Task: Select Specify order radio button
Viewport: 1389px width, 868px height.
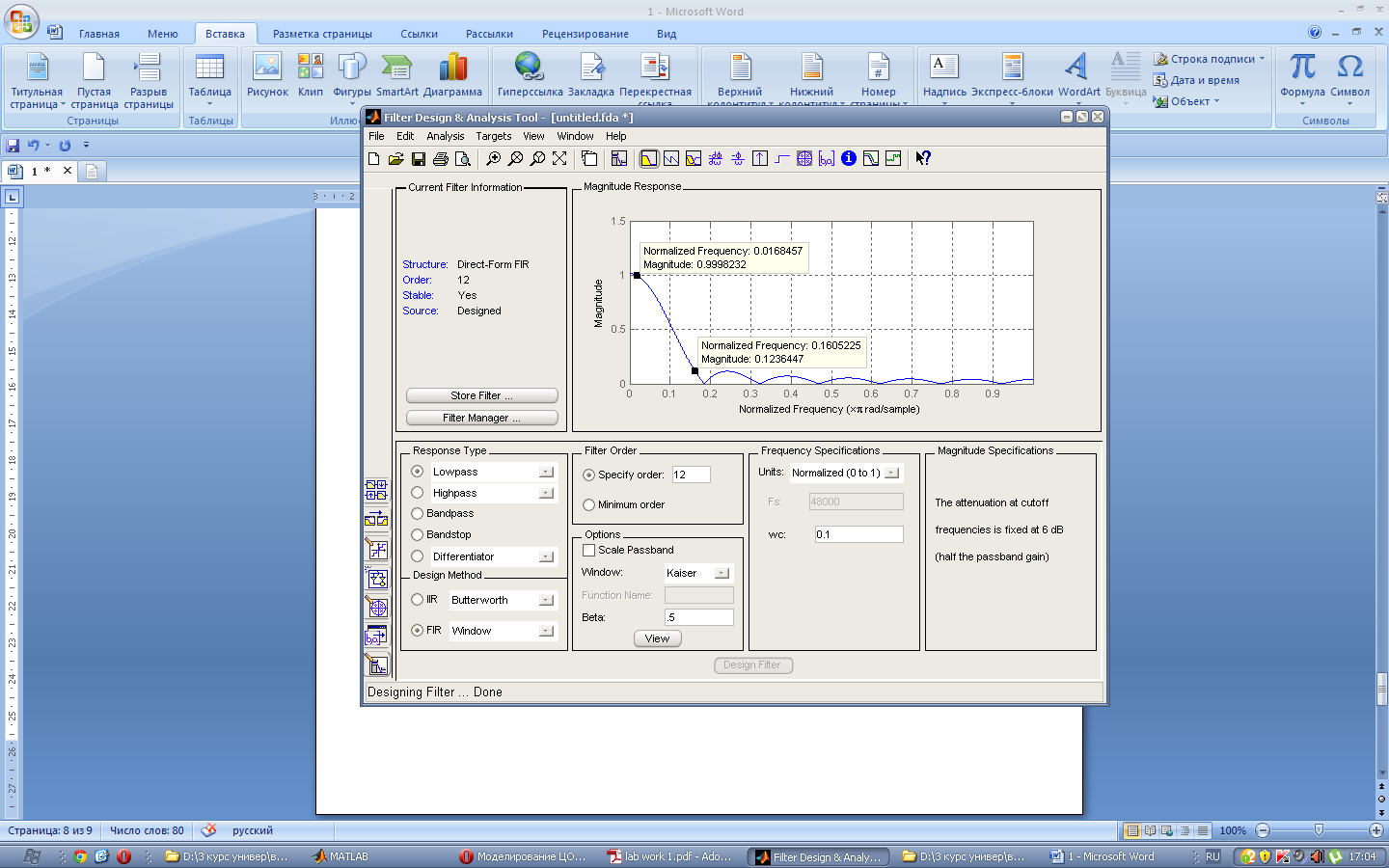Action: point(588,475)
